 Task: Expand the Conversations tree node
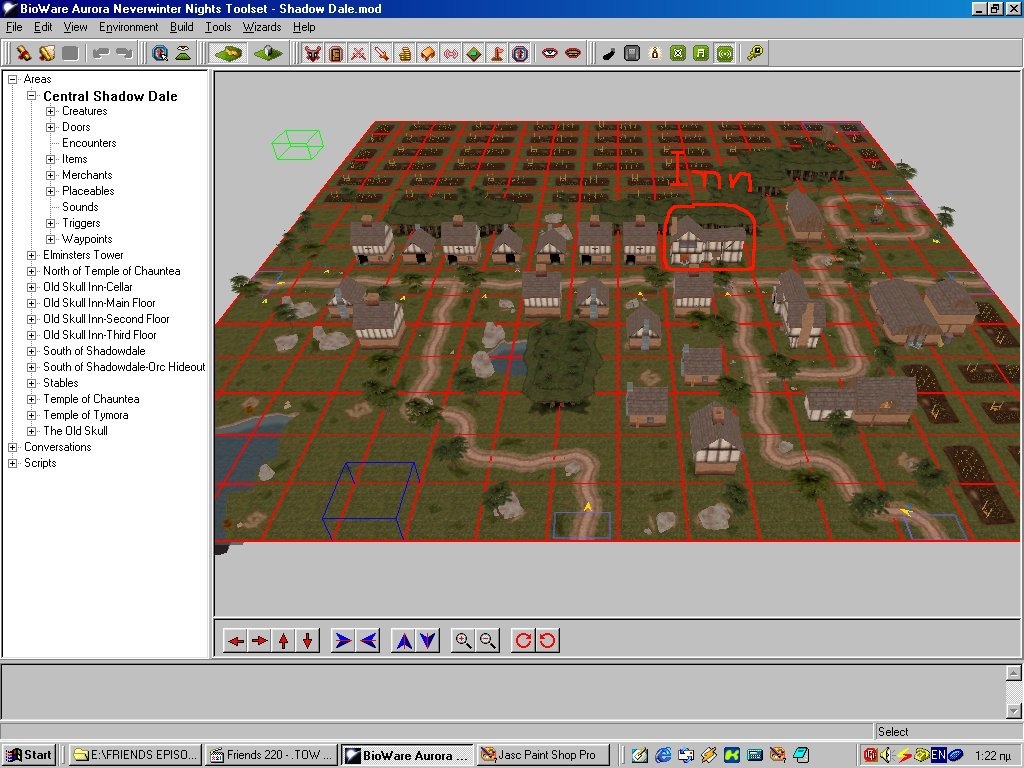click(x=13, y=447)
